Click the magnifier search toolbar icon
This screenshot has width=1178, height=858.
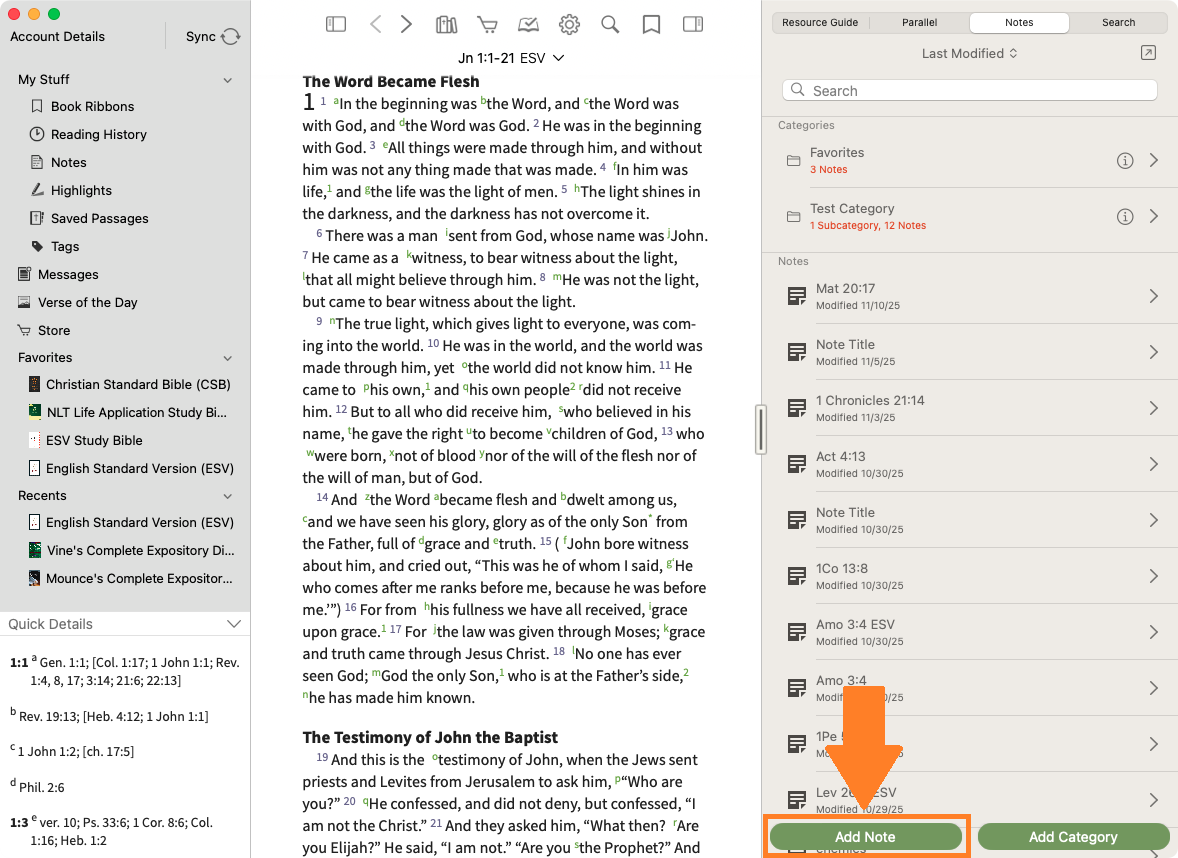tap(610, 24)
